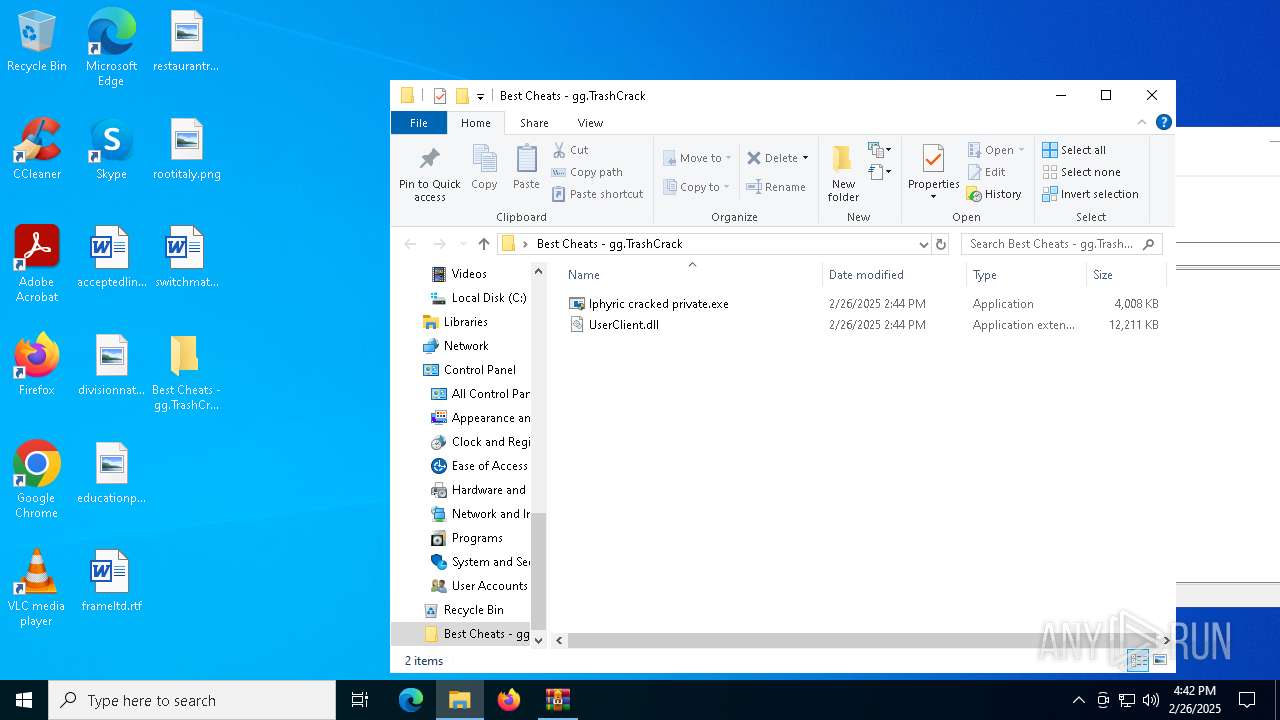
Task: Click navigation pane scroll down arrow
Action: click(538, 640)
